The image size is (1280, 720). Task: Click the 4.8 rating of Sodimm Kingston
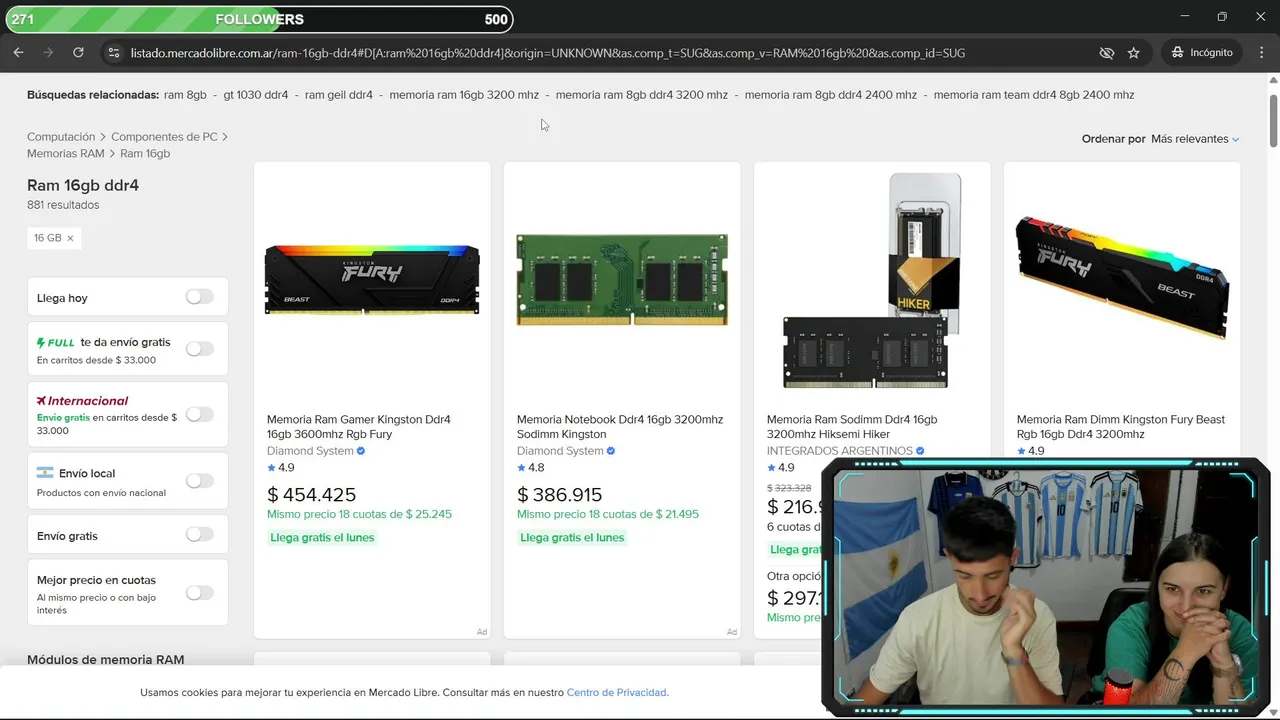tap(531, 467)
